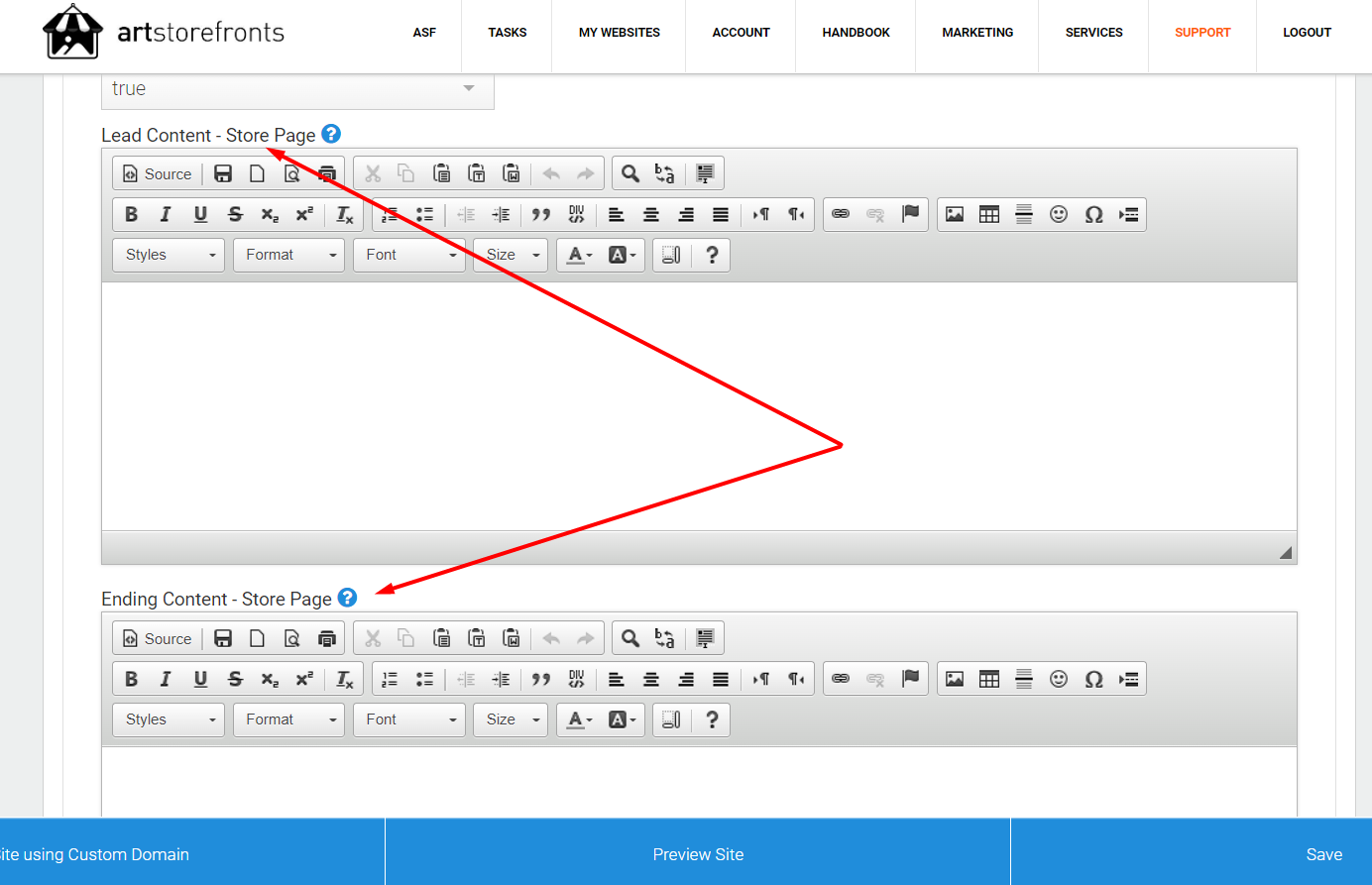This screenshot has height=885, width=1372.
Task: Navigate to MY WEBSITES in the top menu
Action: 619,32
